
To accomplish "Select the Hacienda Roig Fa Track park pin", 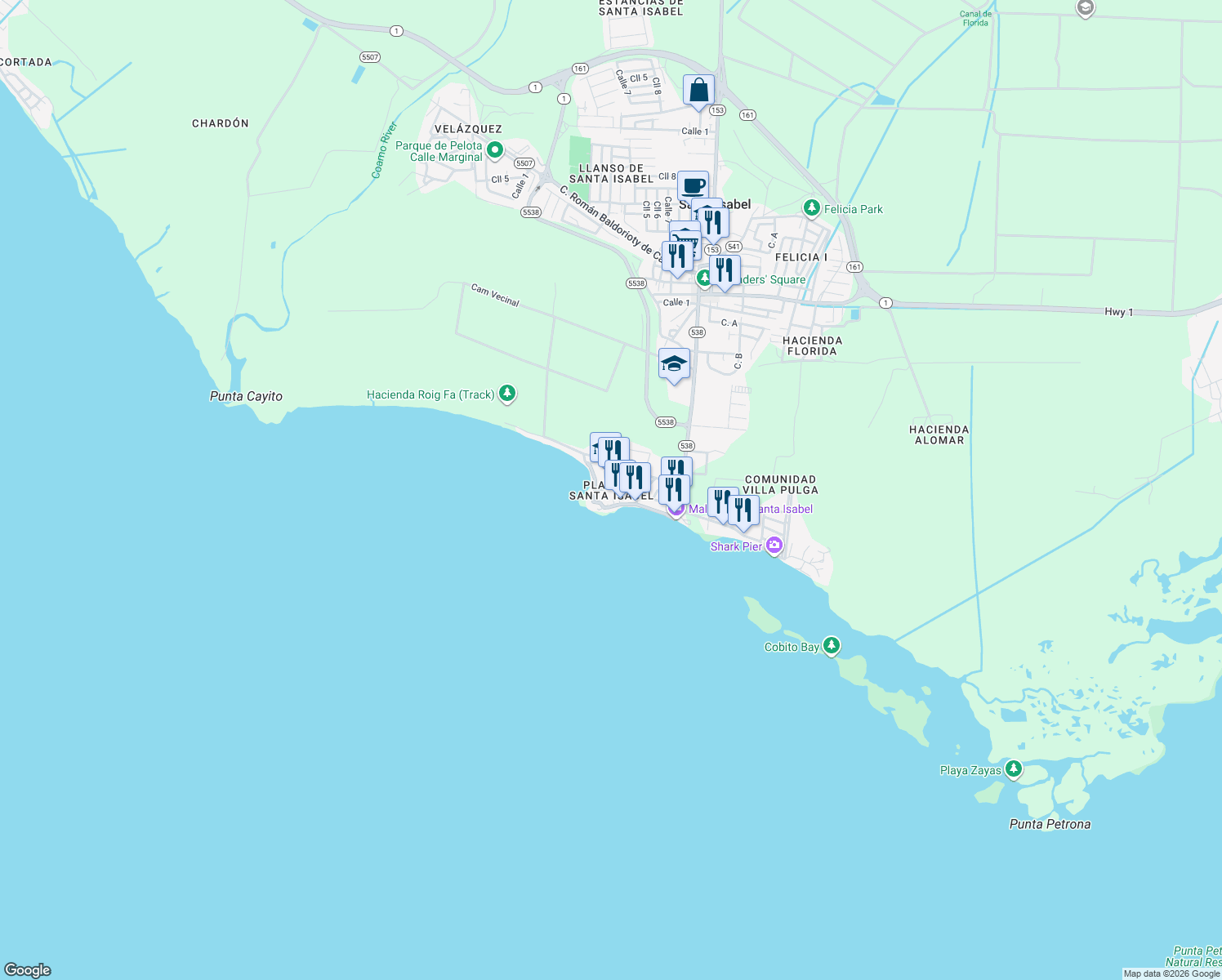I will [506, 394].
